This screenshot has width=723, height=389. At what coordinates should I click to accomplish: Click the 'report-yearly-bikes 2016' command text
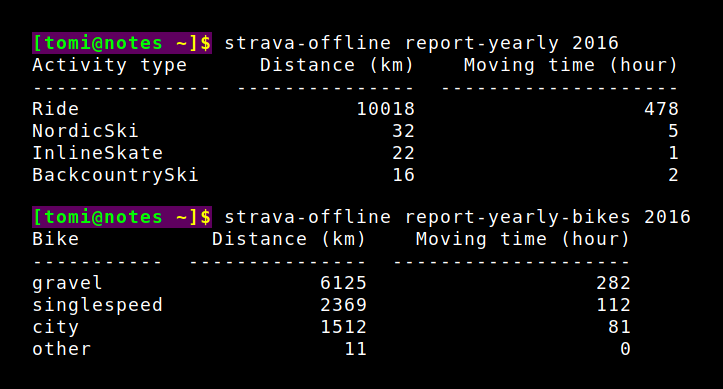click(x=548, y=217)
